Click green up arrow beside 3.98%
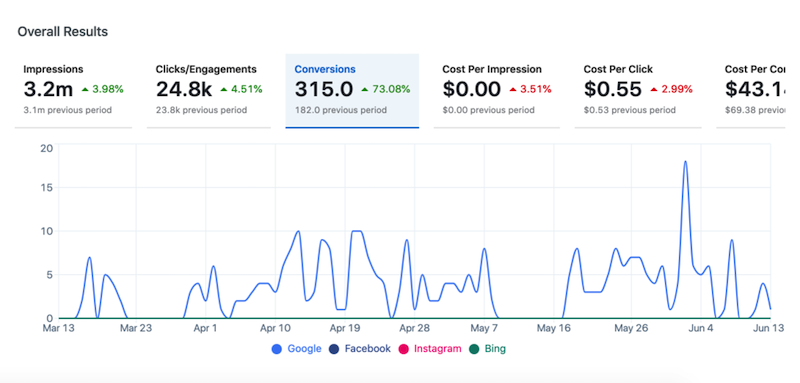This screenshot has height=383, width=800. [85, 90]
